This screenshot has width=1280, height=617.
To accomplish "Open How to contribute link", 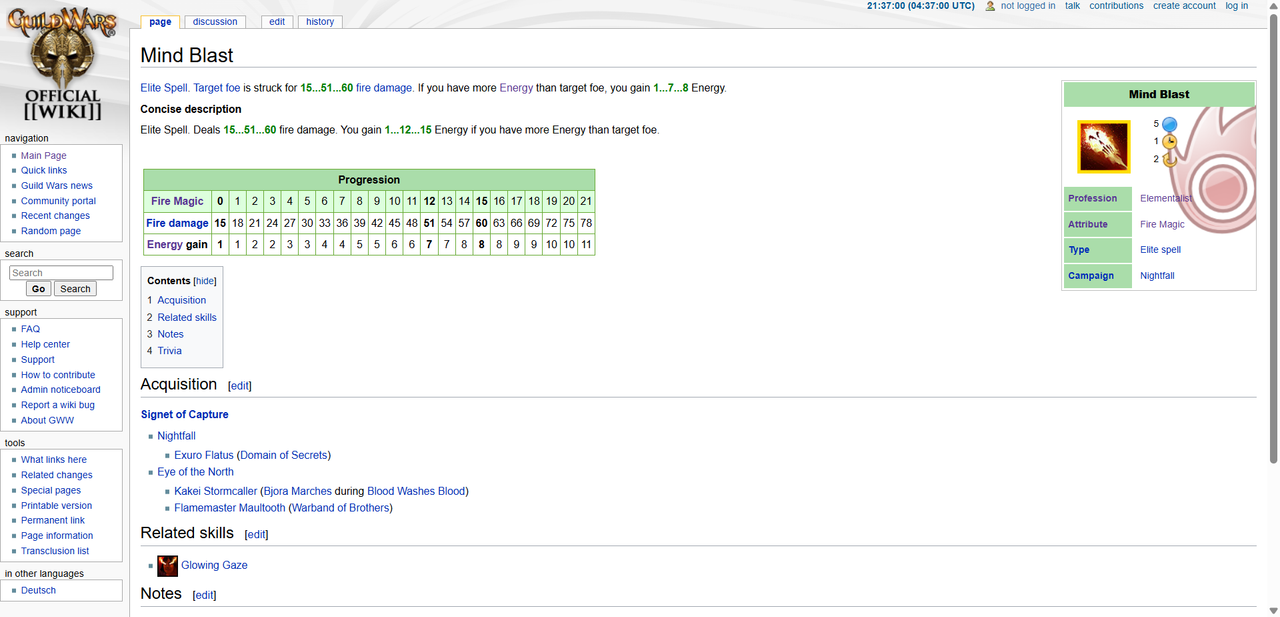I will click(x=58, y=375).
